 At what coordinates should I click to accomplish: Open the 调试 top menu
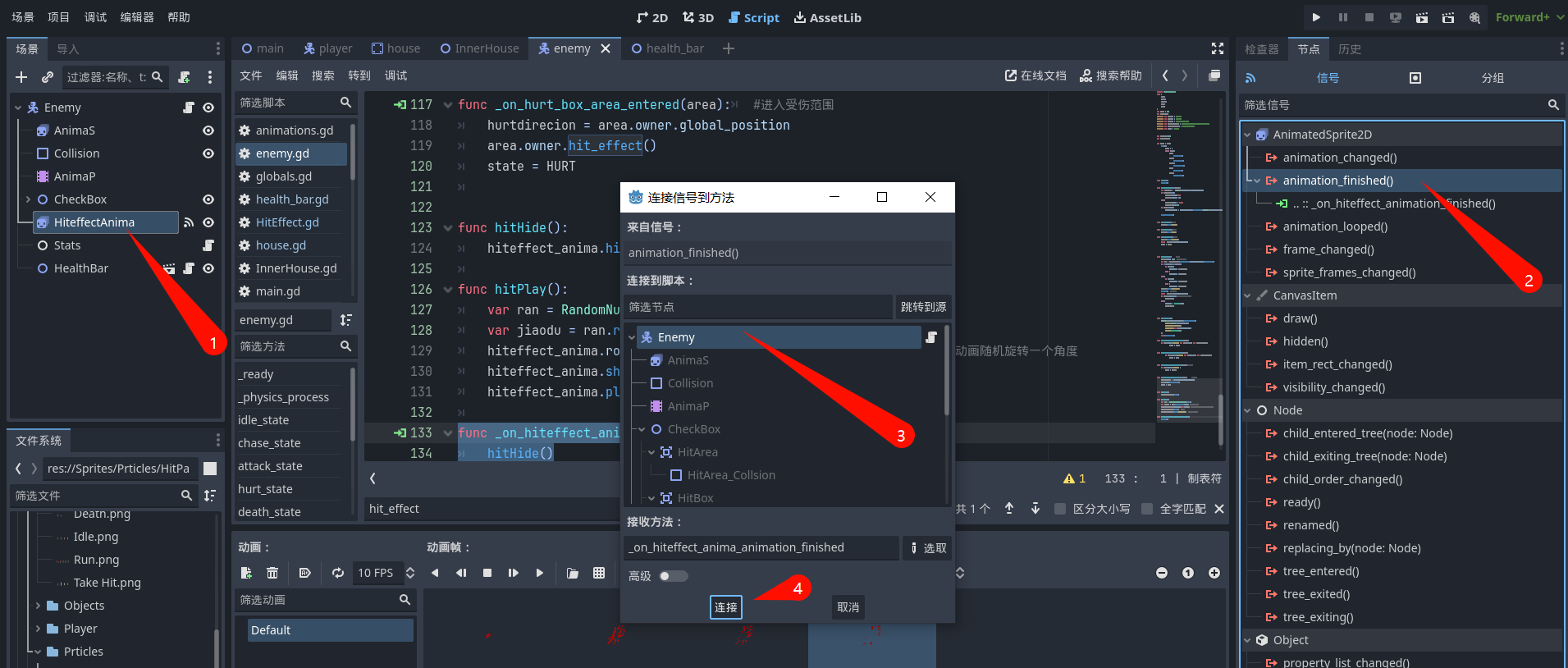pos(95,17)
